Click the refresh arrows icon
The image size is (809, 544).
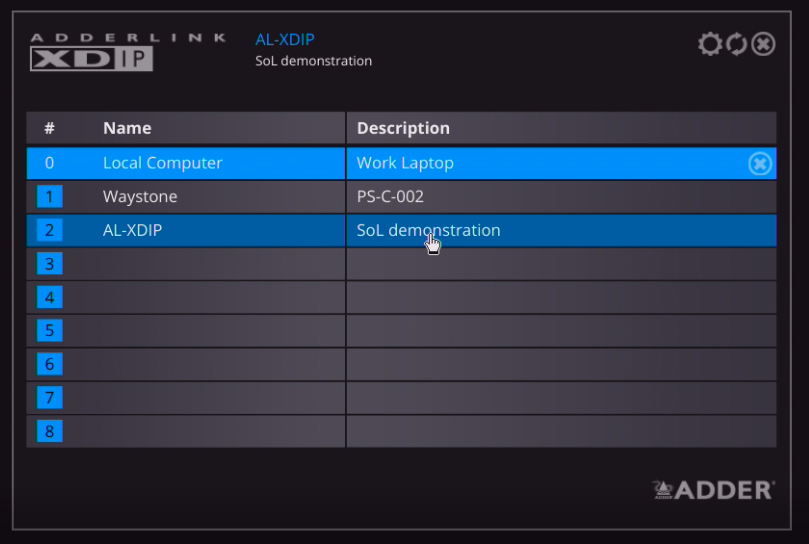tap(737, 44)
